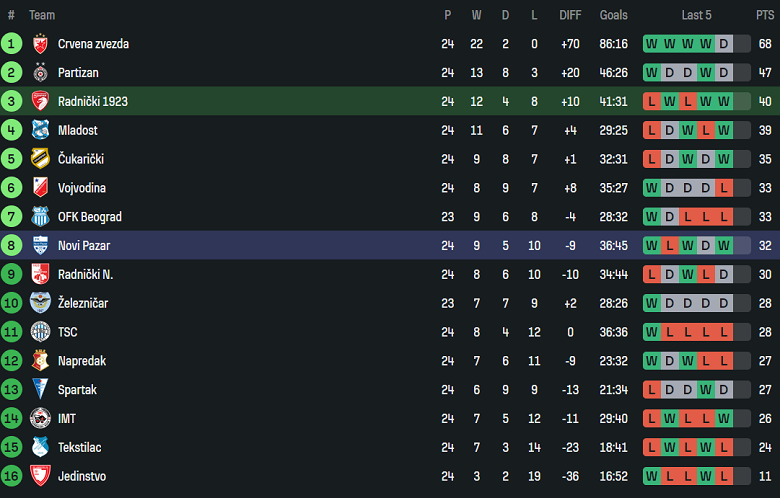This screenshot has height=498, width=780.
Task: Click the Partizan club crest
Action: point(40,73)
